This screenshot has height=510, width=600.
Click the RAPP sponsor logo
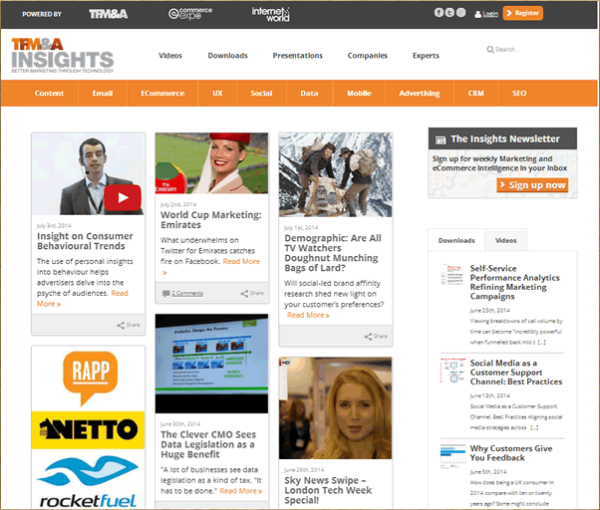pyautogui.click(x=91, y=378)
